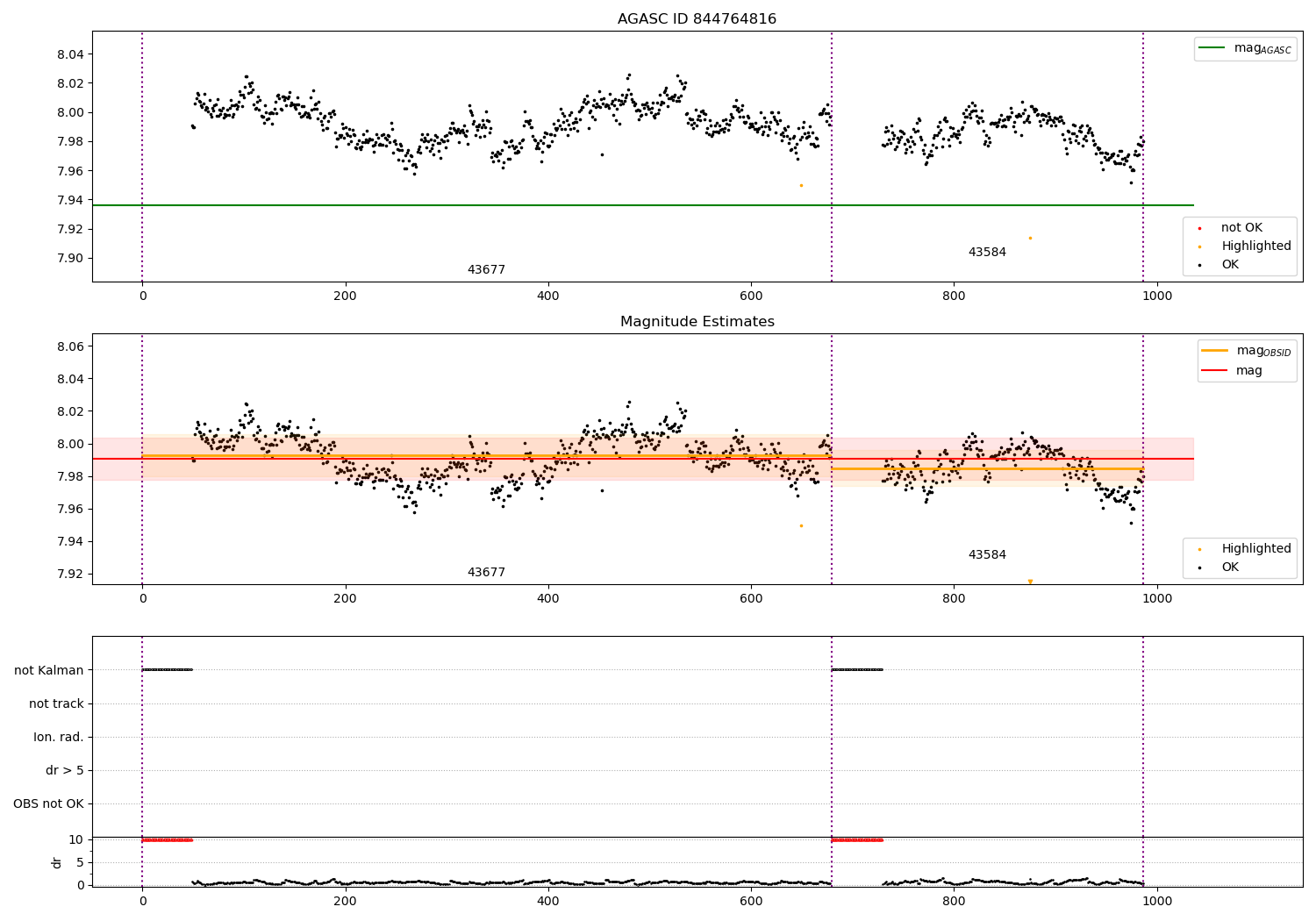Click the 7.94 y-tick label of the top plot
The image size is (1316, 921).
[69, 200]
